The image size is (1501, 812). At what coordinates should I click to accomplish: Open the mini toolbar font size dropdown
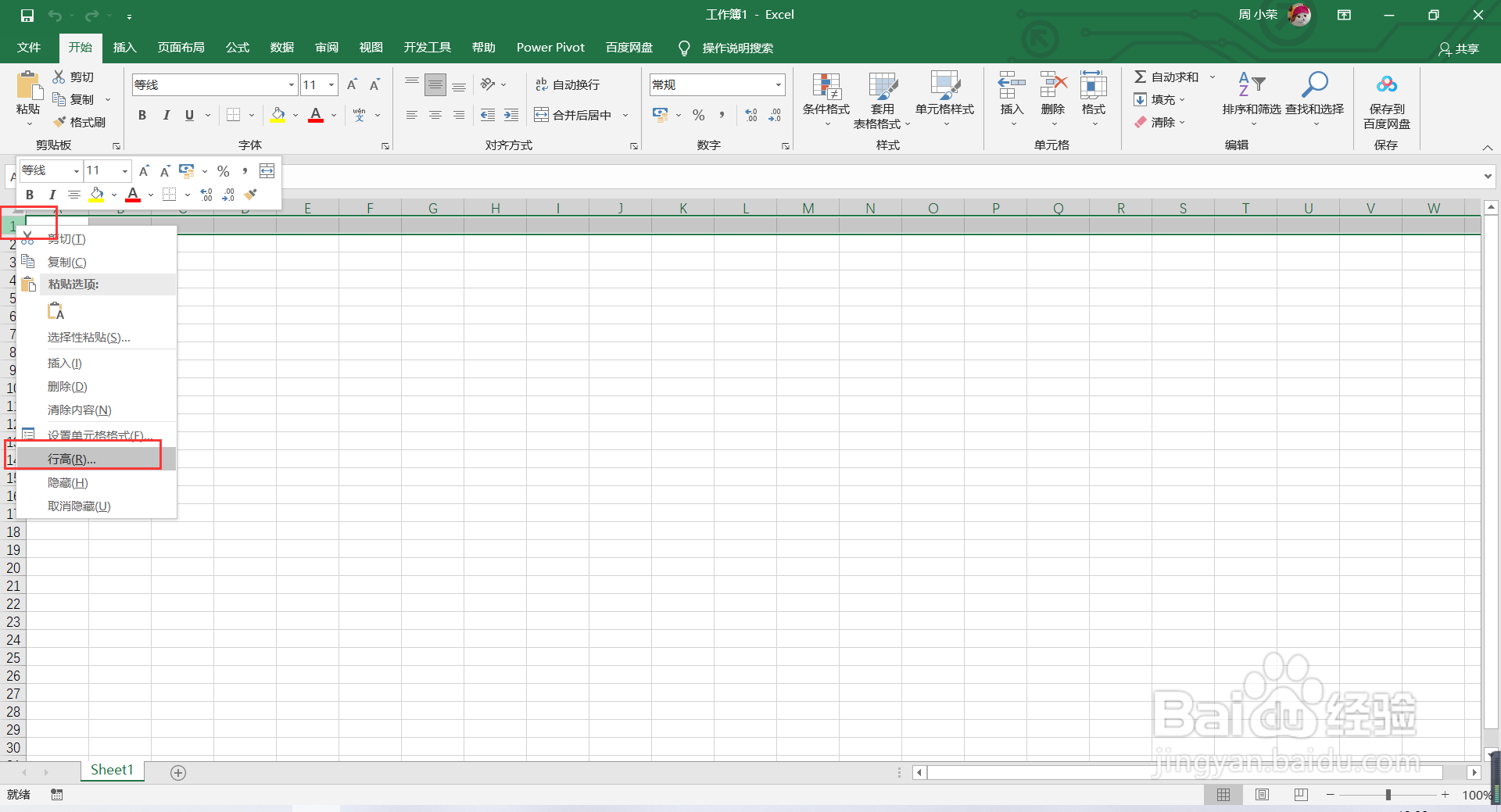coord(124,171)
